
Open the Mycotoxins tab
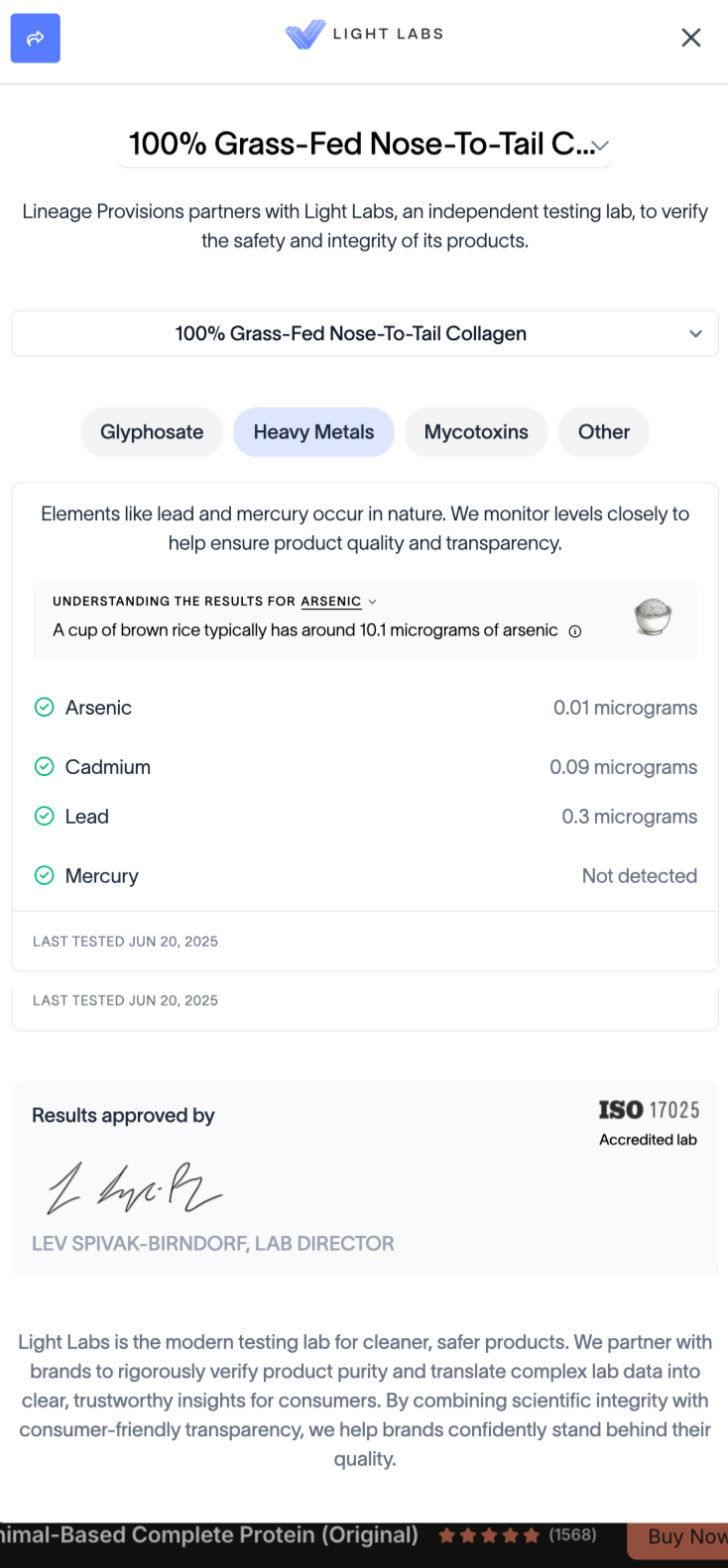tap(476, 432)
